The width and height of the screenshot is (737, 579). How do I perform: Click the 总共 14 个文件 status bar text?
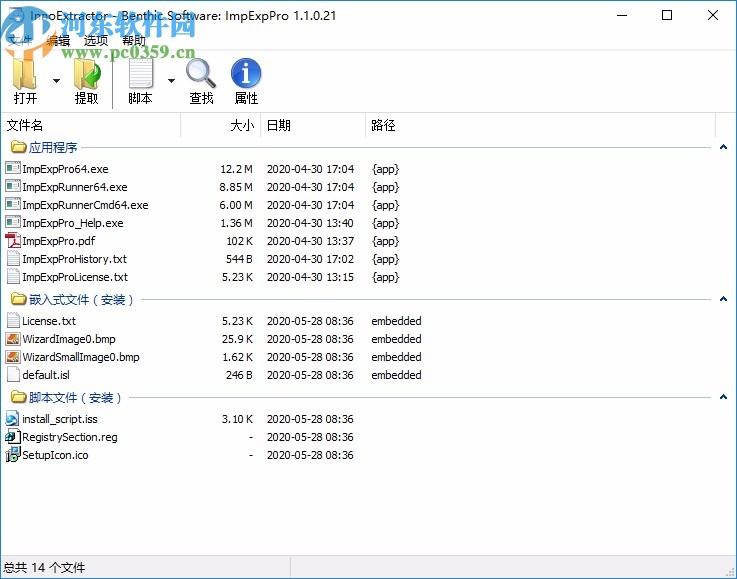45,567
